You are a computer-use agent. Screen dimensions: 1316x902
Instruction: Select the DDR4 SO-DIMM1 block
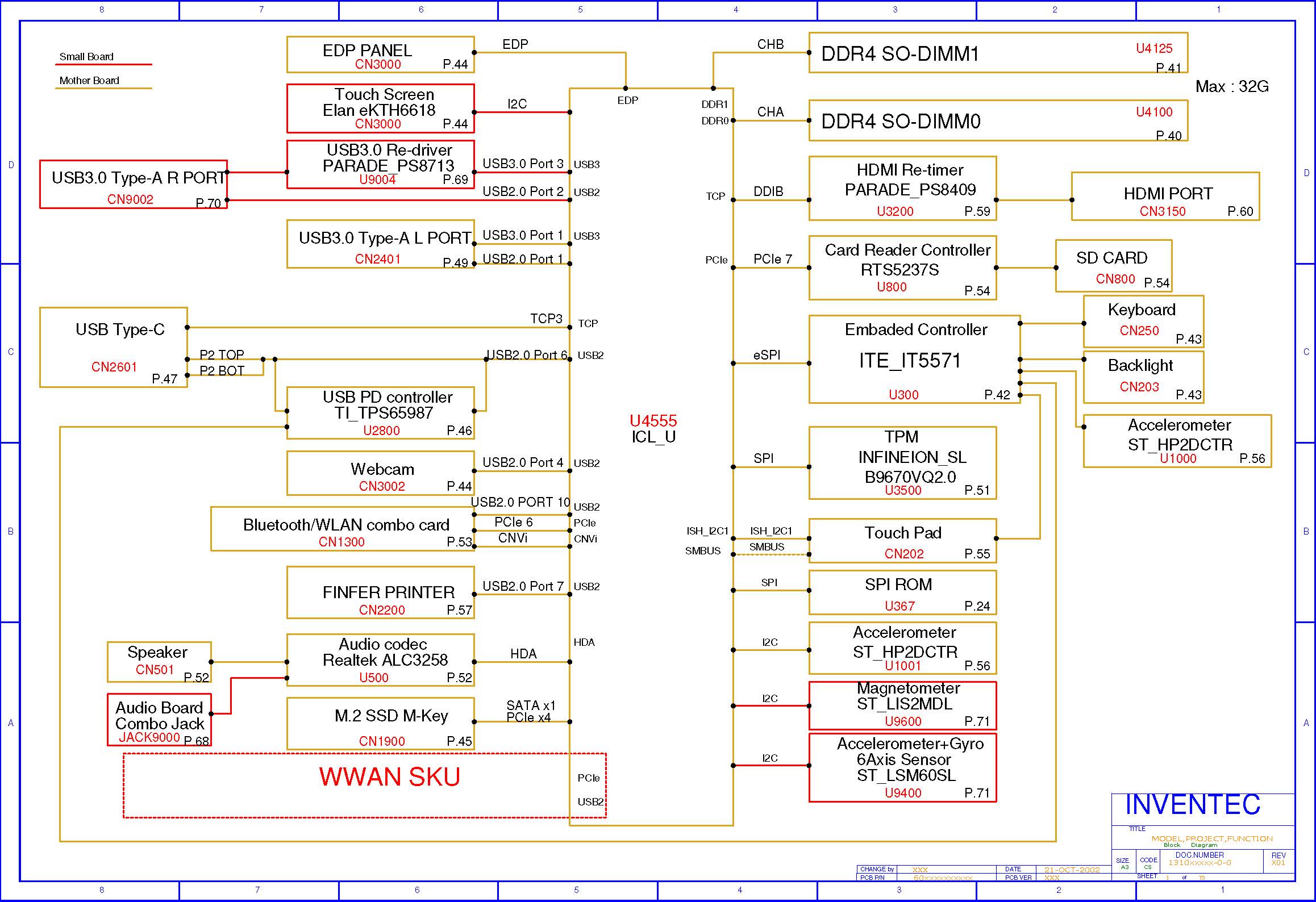(x=997, y=53)
